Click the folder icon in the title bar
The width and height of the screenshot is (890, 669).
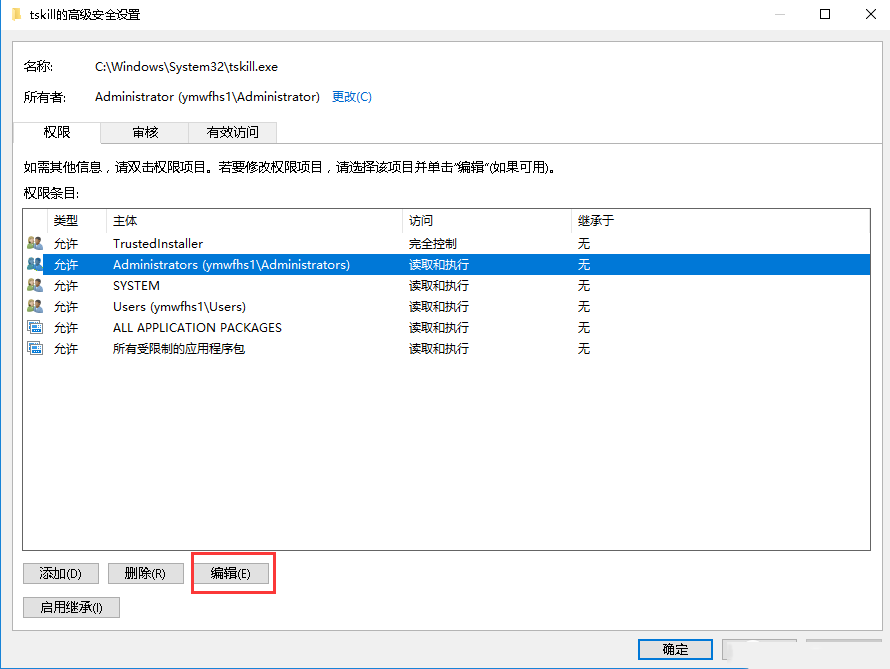(17, 14)
